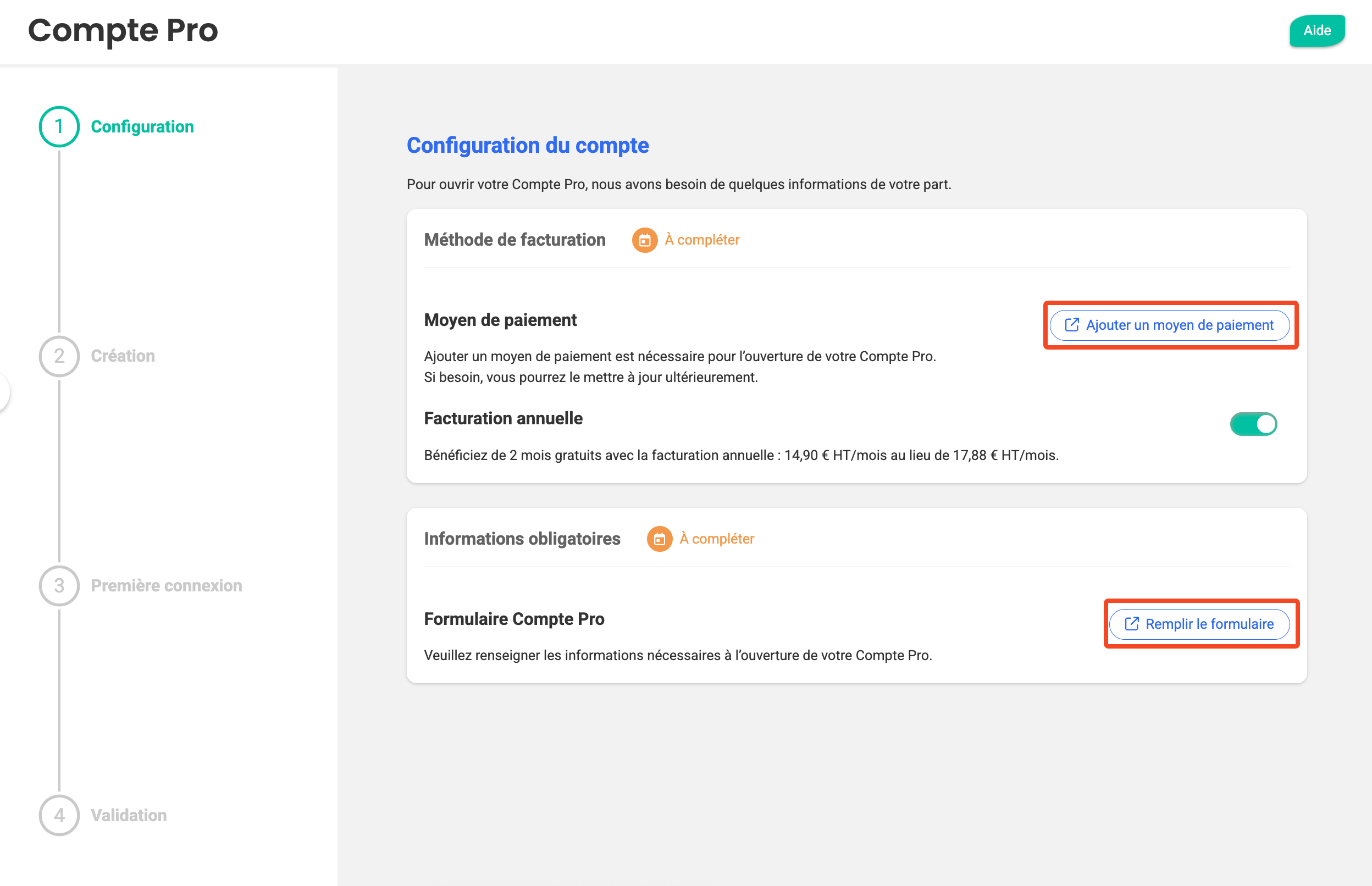
Task: Select step 2 circle for Création
Action: 59,356
